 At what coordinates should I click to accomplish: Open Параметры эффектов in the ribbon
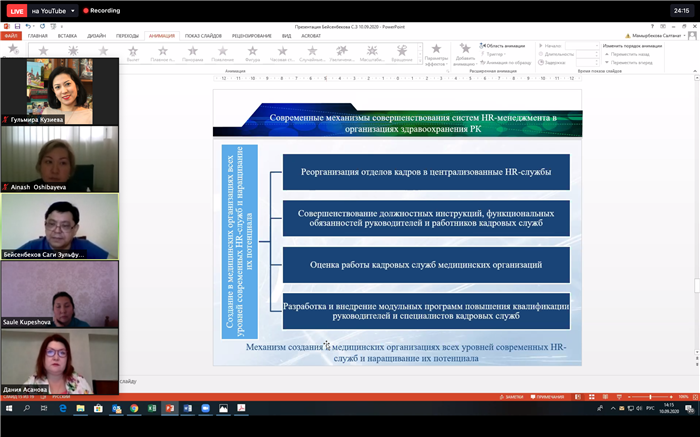[x=436, y=52]
